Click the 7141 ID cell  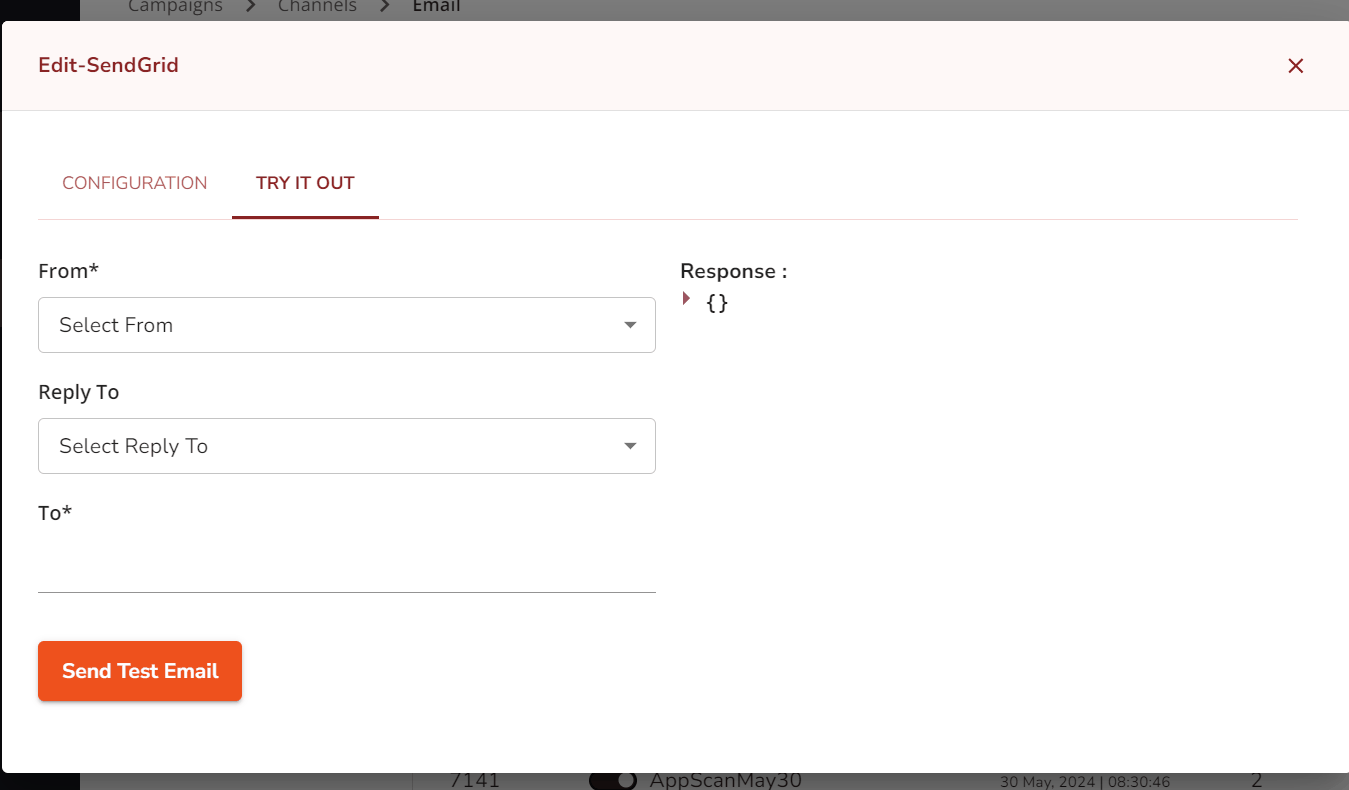475,781
